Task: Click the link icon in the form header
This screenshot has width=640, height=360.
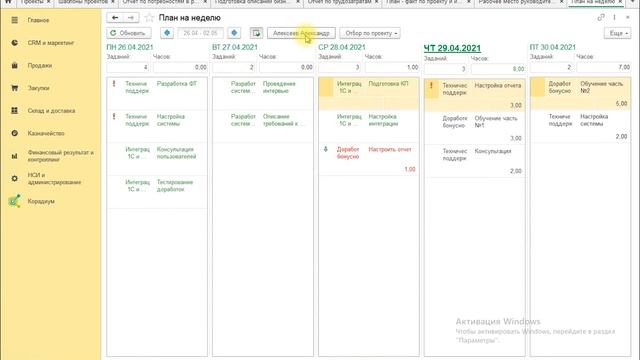Action: tap(601, 17)
